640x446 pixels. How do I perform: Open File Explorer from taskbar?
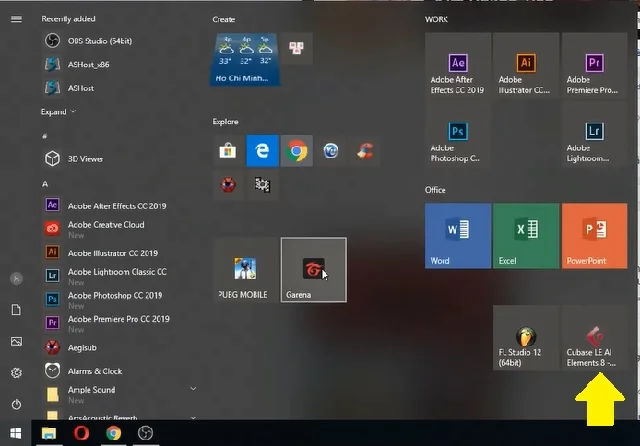(49, 433)
